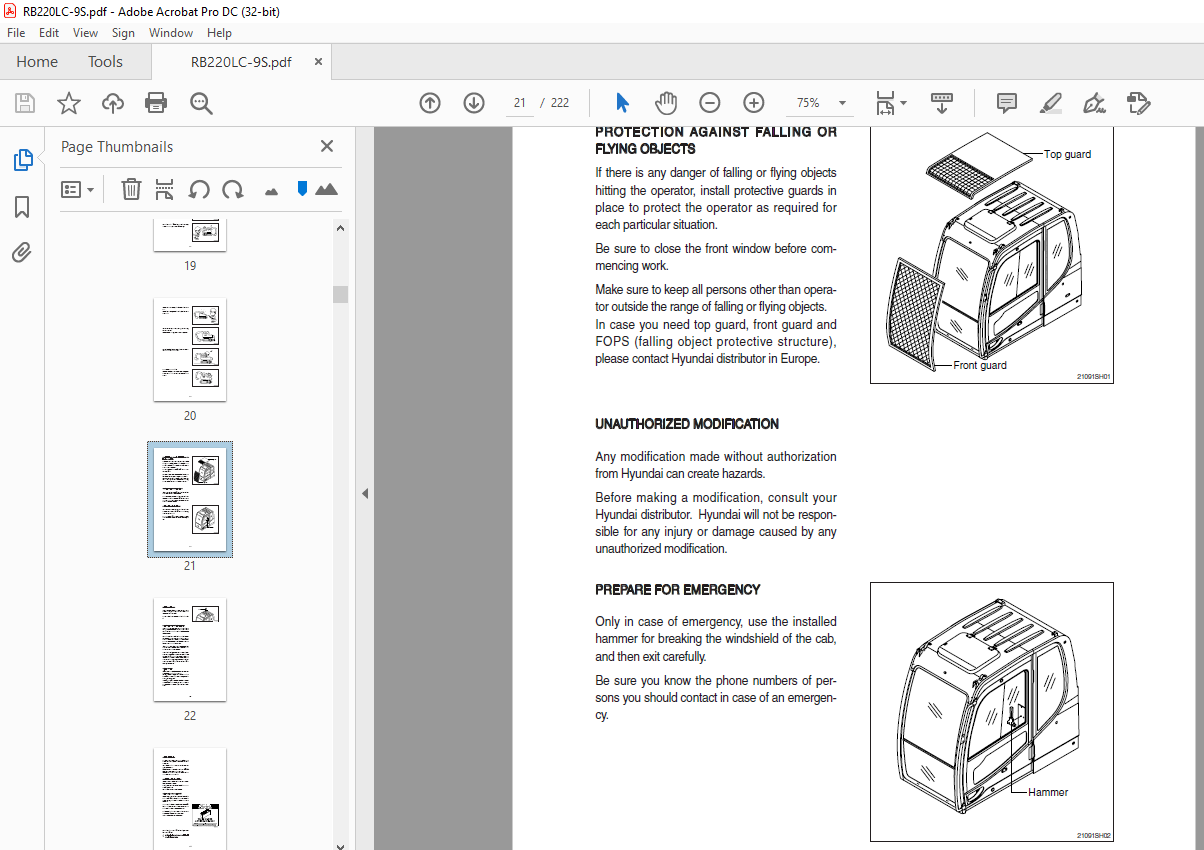Open the zoom level 75% dropdown
Screen dimensions: 1204x850
pyautogui.click(x=842, y=103)
